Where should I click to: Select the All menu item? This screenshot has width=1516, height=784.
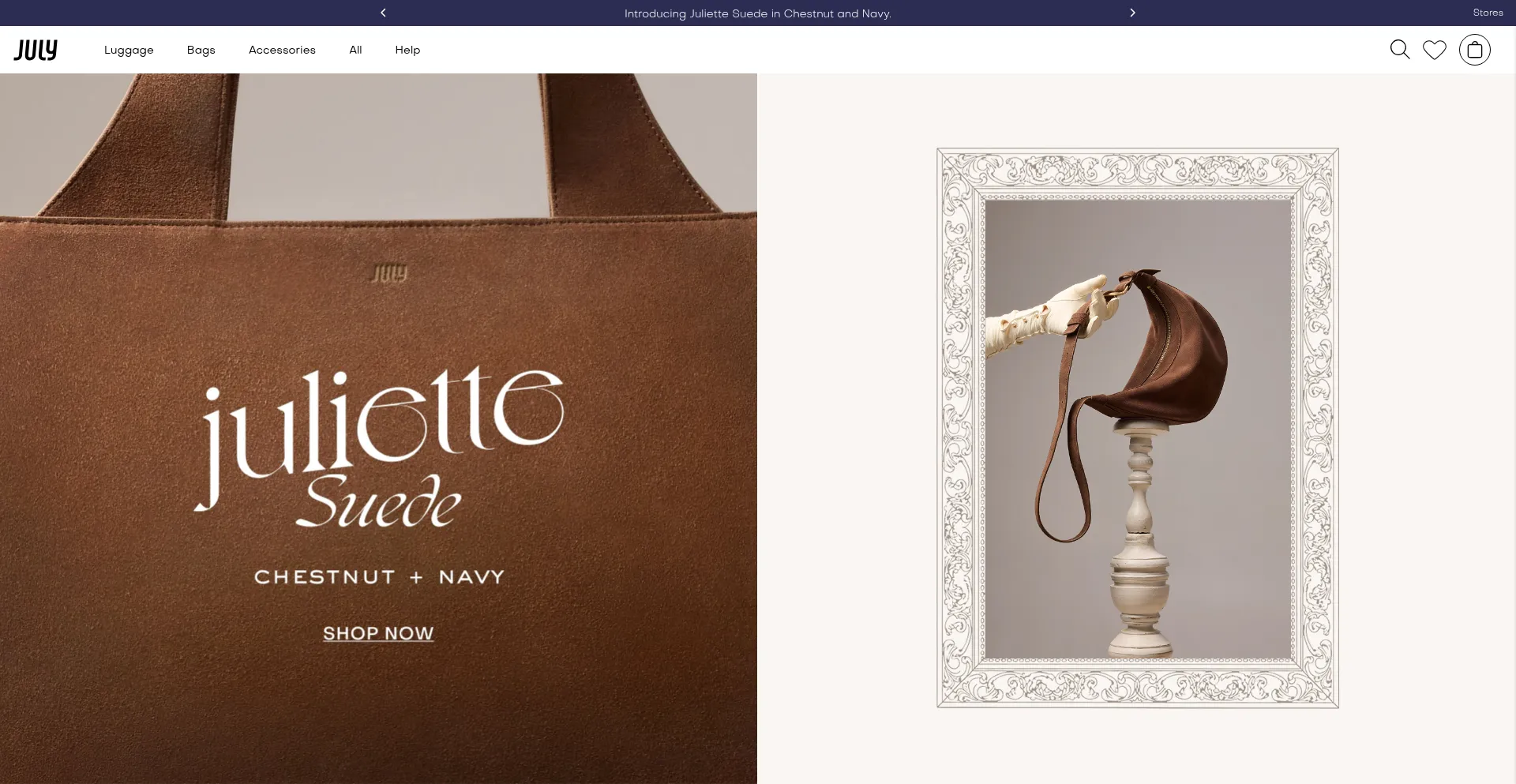click(355, 50)
